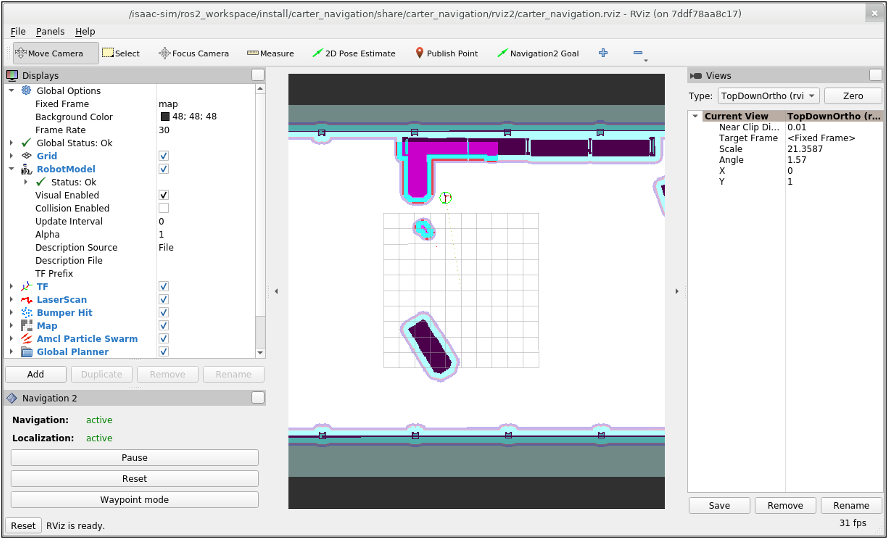
Task: Activate 2D Pose Estimate tool
Action: coord(354,53)
